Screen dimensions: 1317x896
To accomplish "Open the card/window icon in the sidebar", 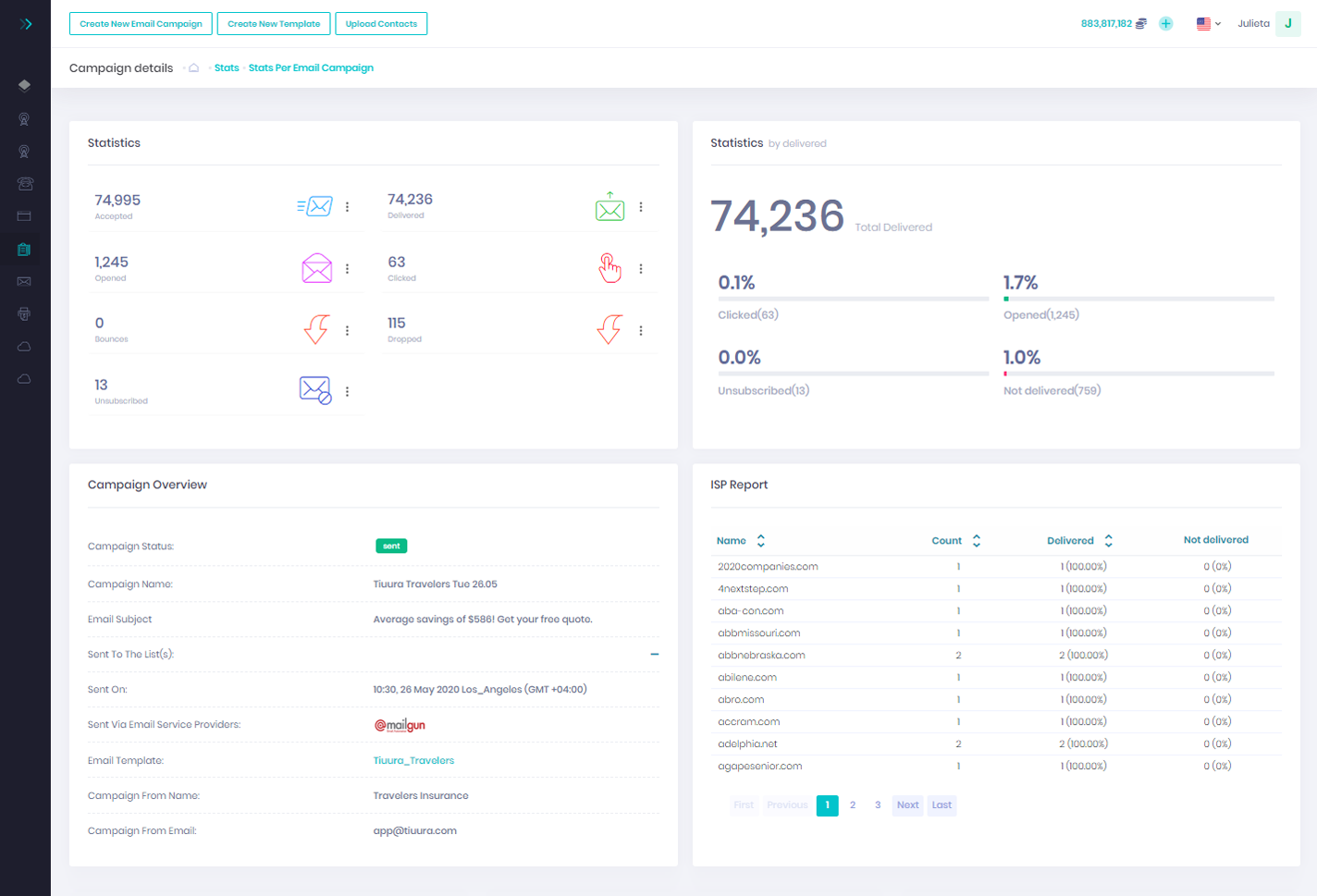I will pyautogui.click(x=24, y=216).
